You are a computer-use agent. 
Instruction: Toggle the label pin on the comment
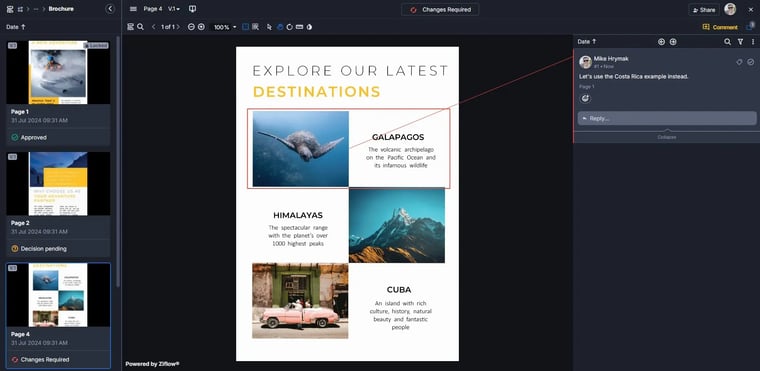(739, 62)
